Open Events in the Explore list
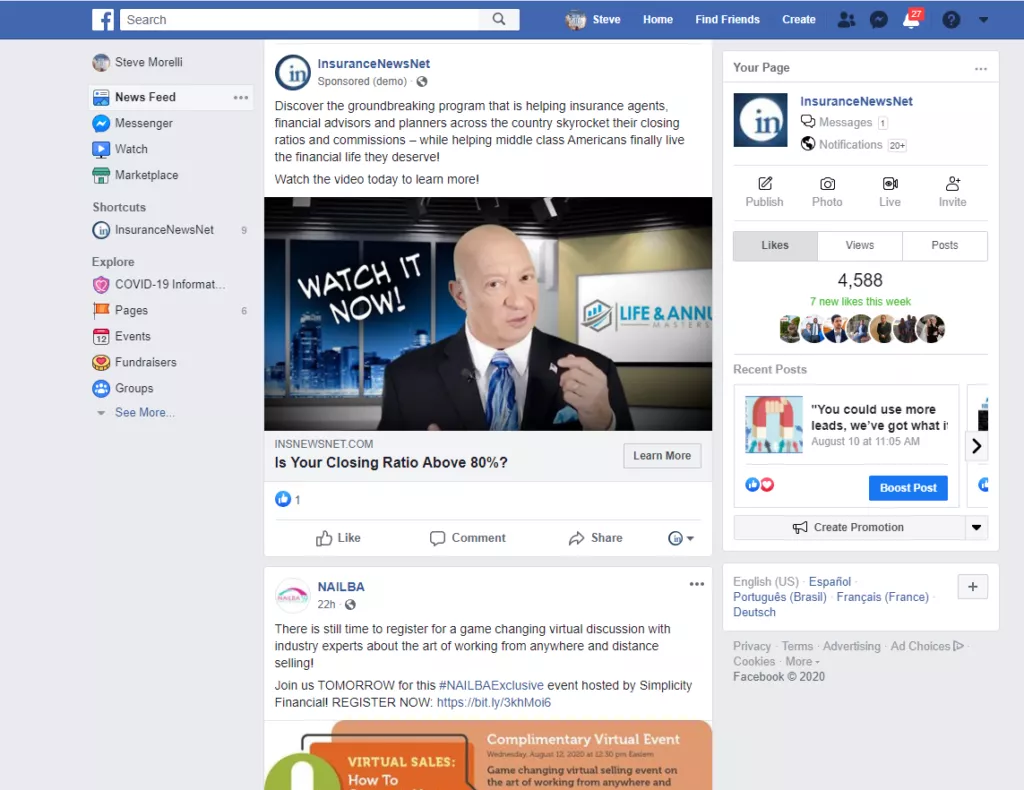 click(x=133, y=336)
